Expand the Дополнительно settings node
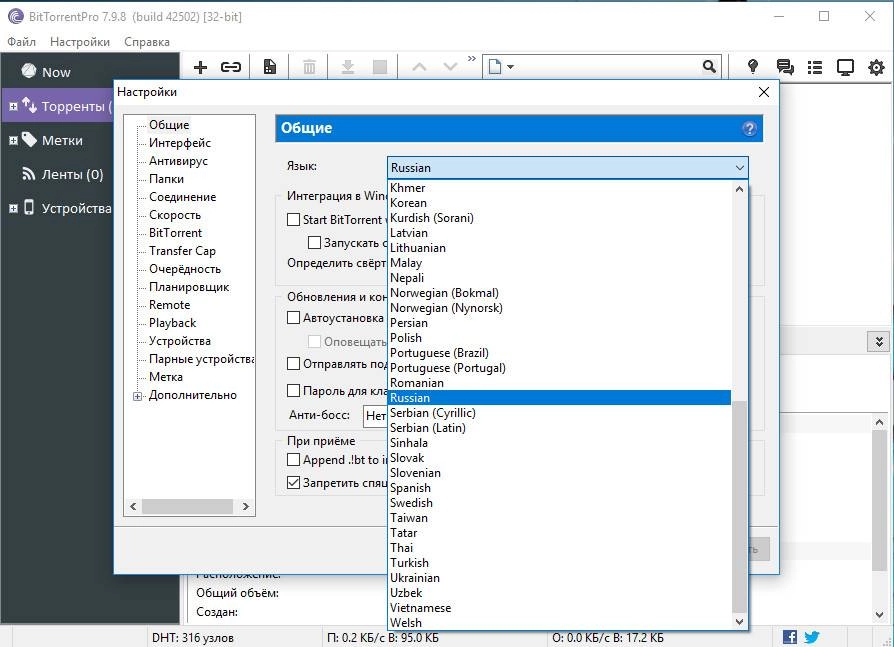This screenshot has width=894, height=647. coord(137,396)
